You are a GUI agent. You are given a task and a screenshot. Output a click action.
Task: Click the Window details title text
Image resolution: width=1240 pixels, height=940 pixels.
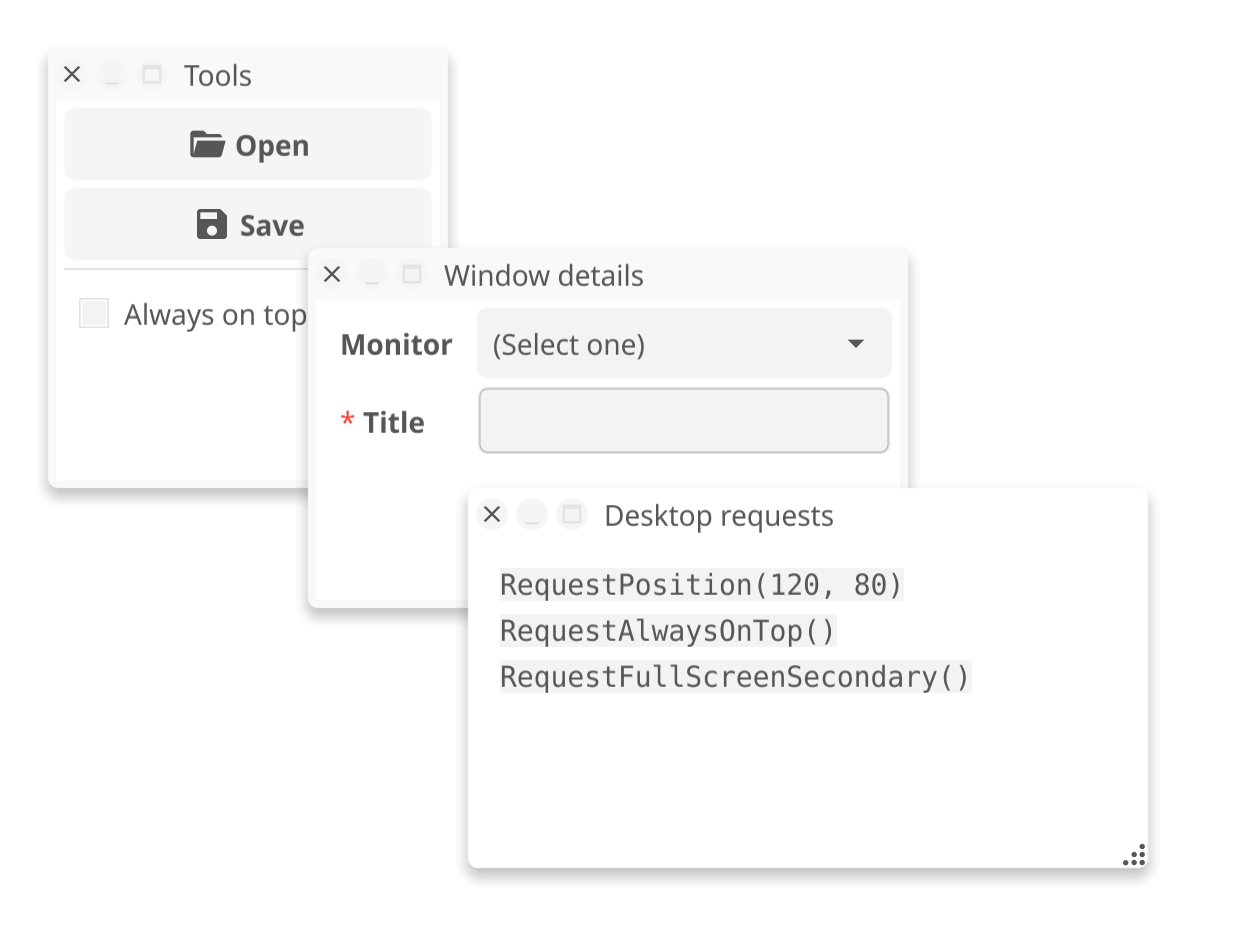point(544,276)
